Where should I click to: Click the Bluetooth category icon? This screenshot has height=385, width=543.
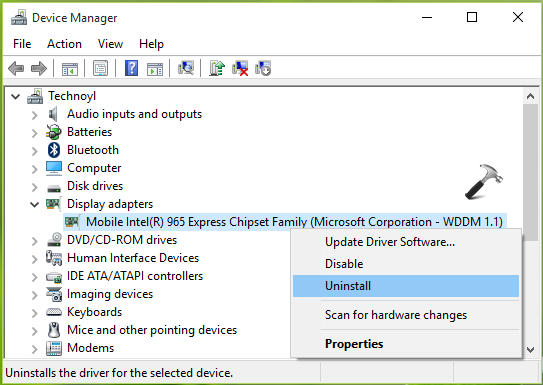pyautogui.click(x=54, y=150)
